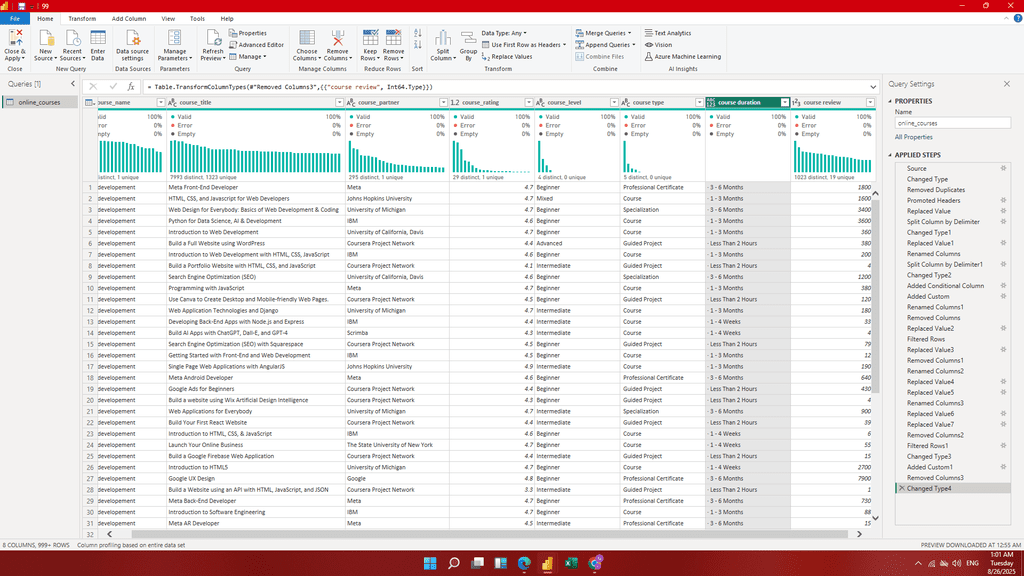Screen dimensions: 1024x576
Task: Open settings gear for Source step
Action: 1003,168
